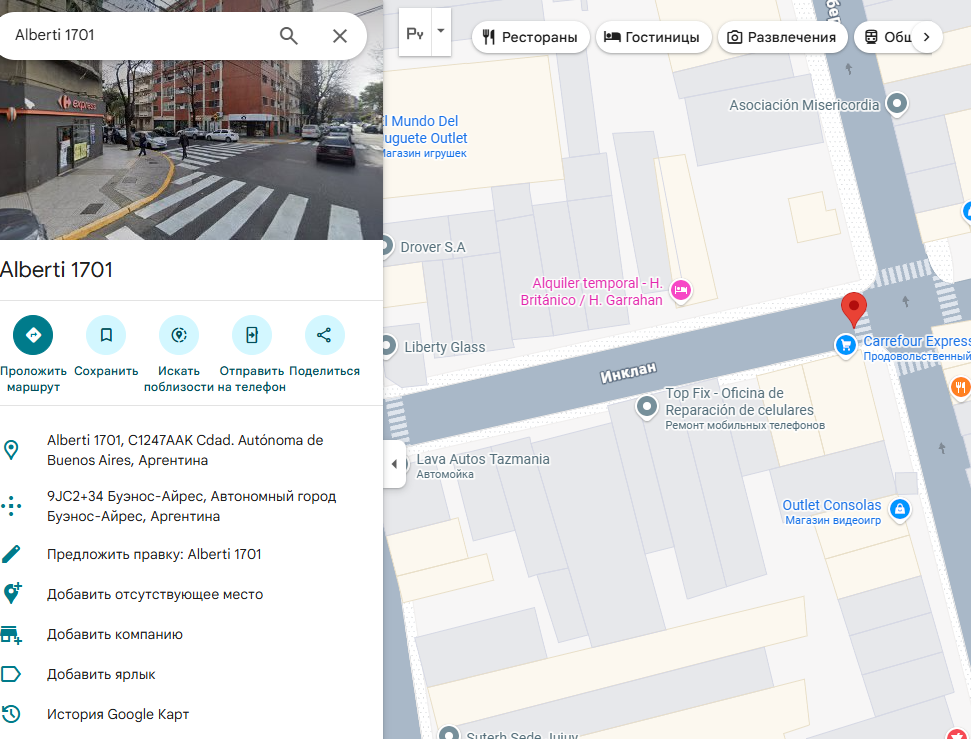Select the Общ transit category chip
Viewport: 971px width, 739px height.
coord(887,37)
